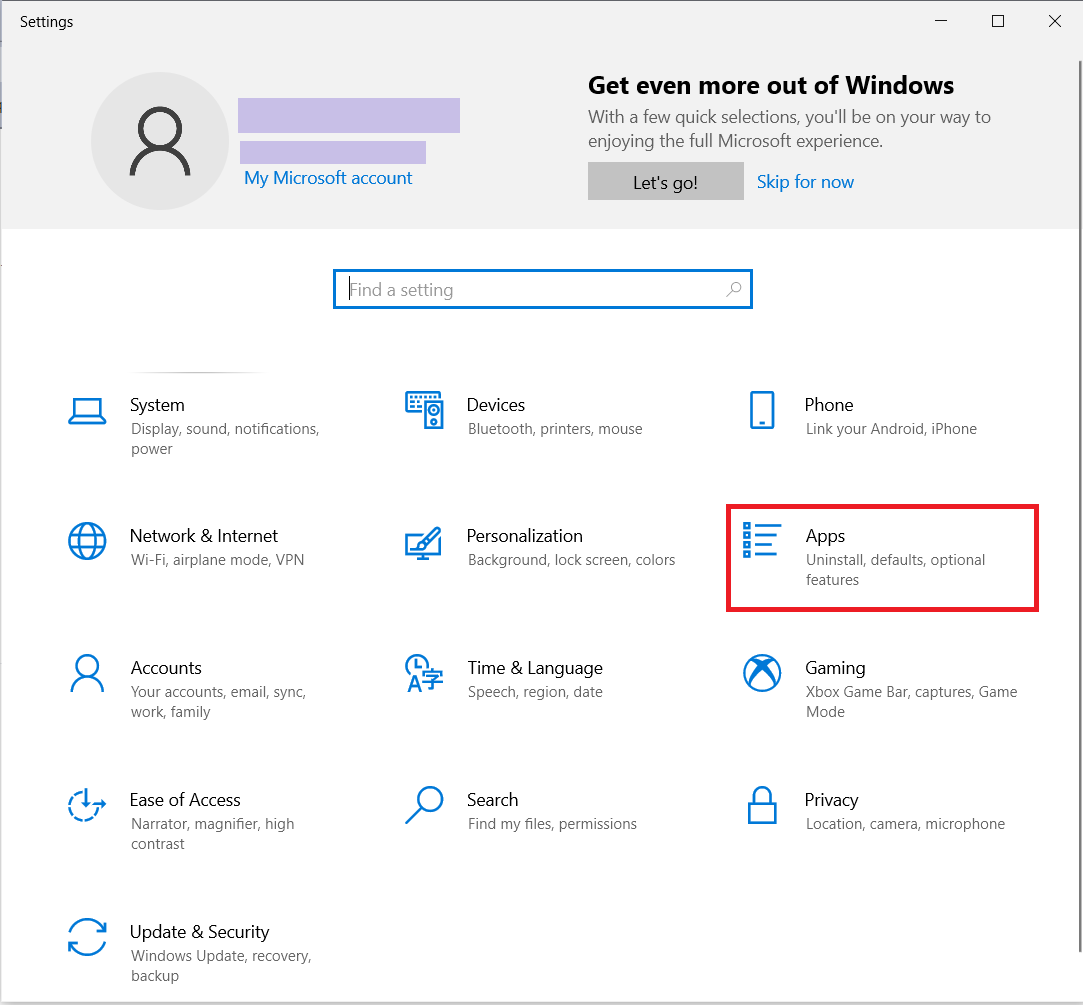Select the Devices category title
Viewport: 1083px width, 1005px height.
(496, 405)
